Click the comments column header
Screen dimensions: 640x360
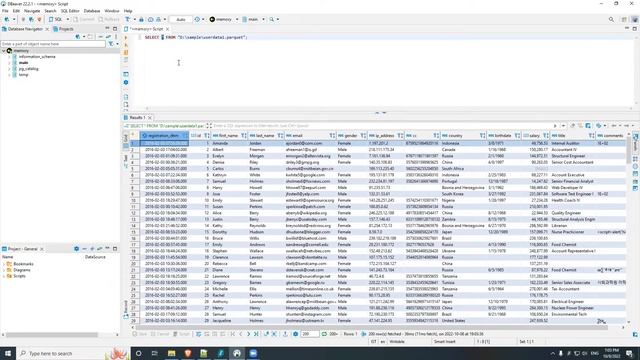610,136
